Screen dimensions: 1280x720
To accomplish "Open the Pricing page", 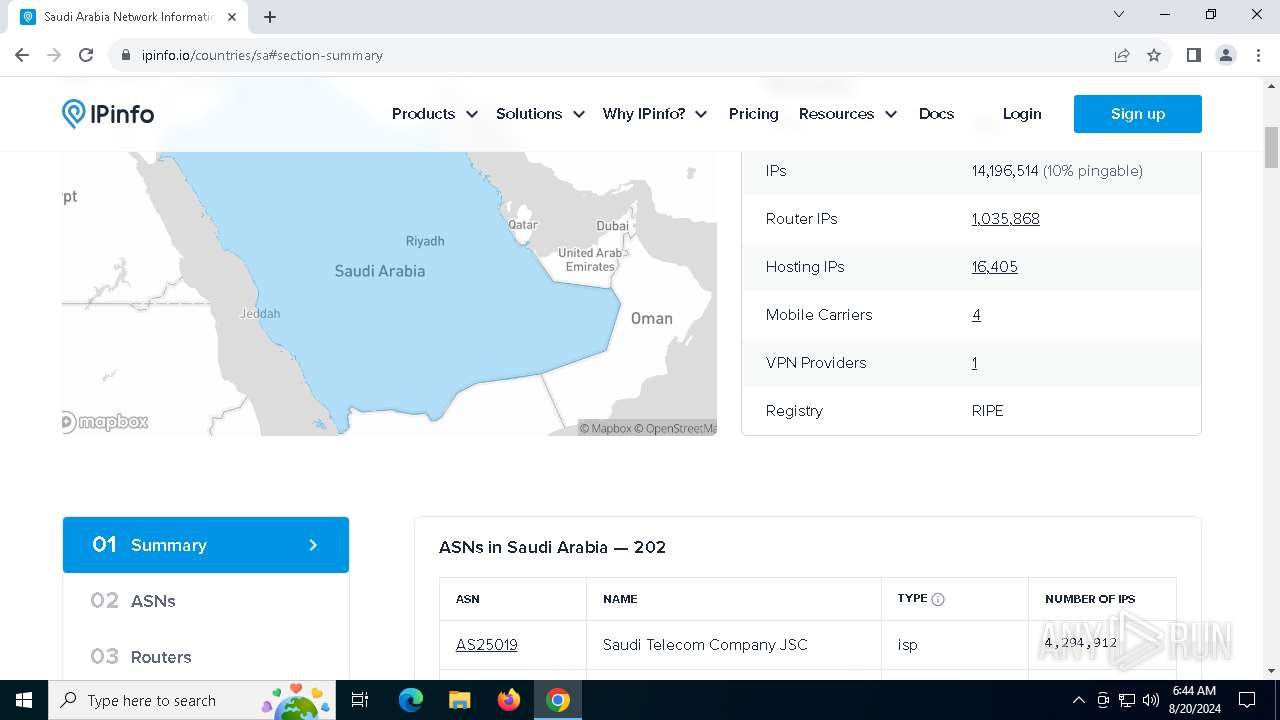I will [754, 114].
